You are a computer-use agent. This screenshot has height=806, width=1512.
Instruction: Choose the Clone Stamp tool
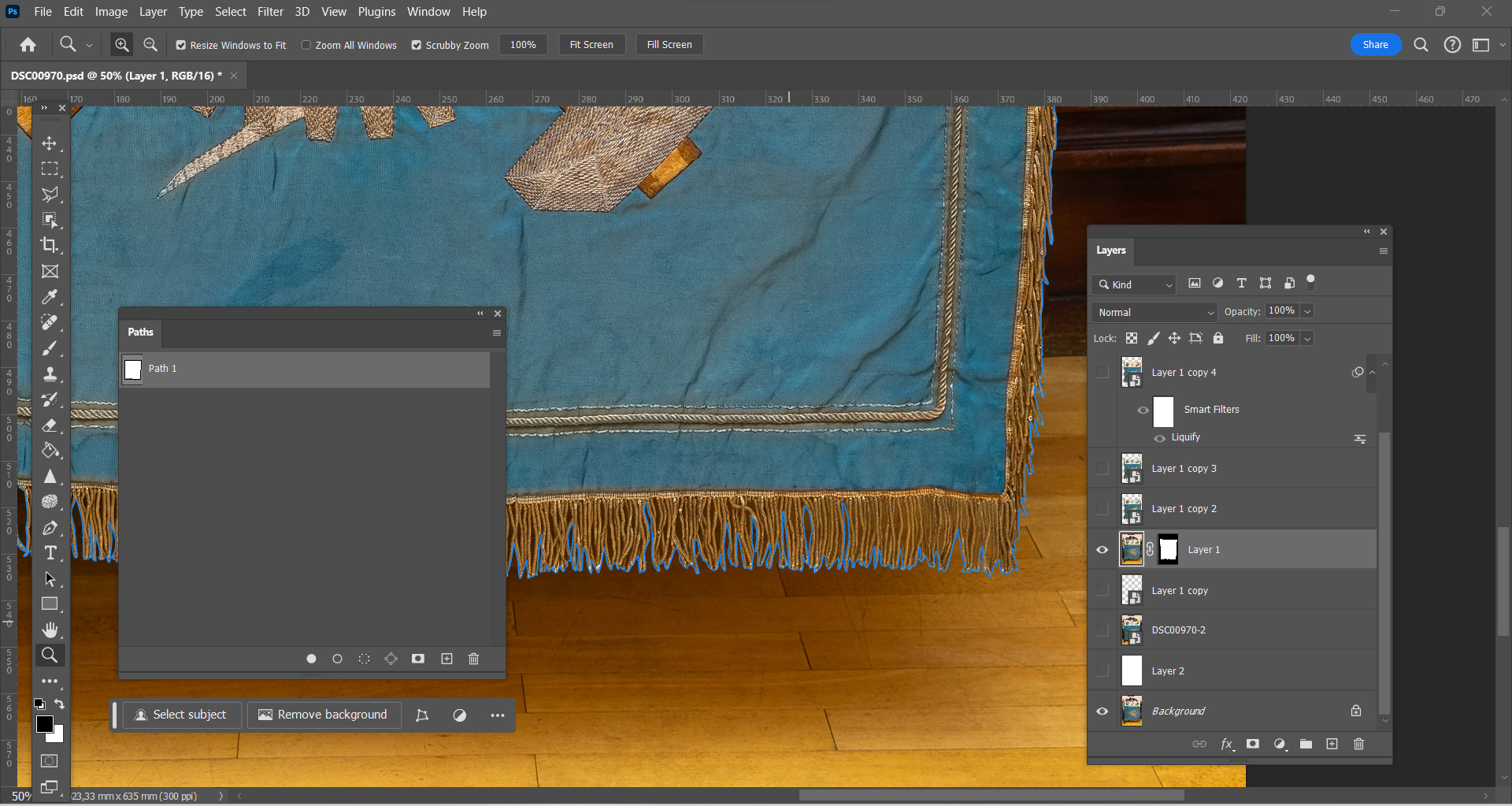click(50, 373)
